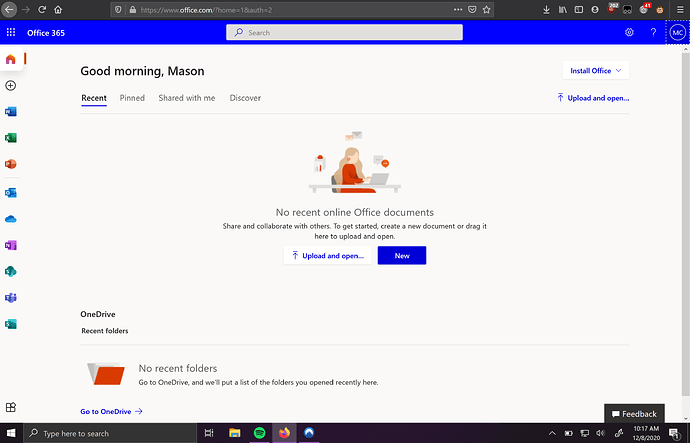Click Windows taskbar search box

(110, 433)
